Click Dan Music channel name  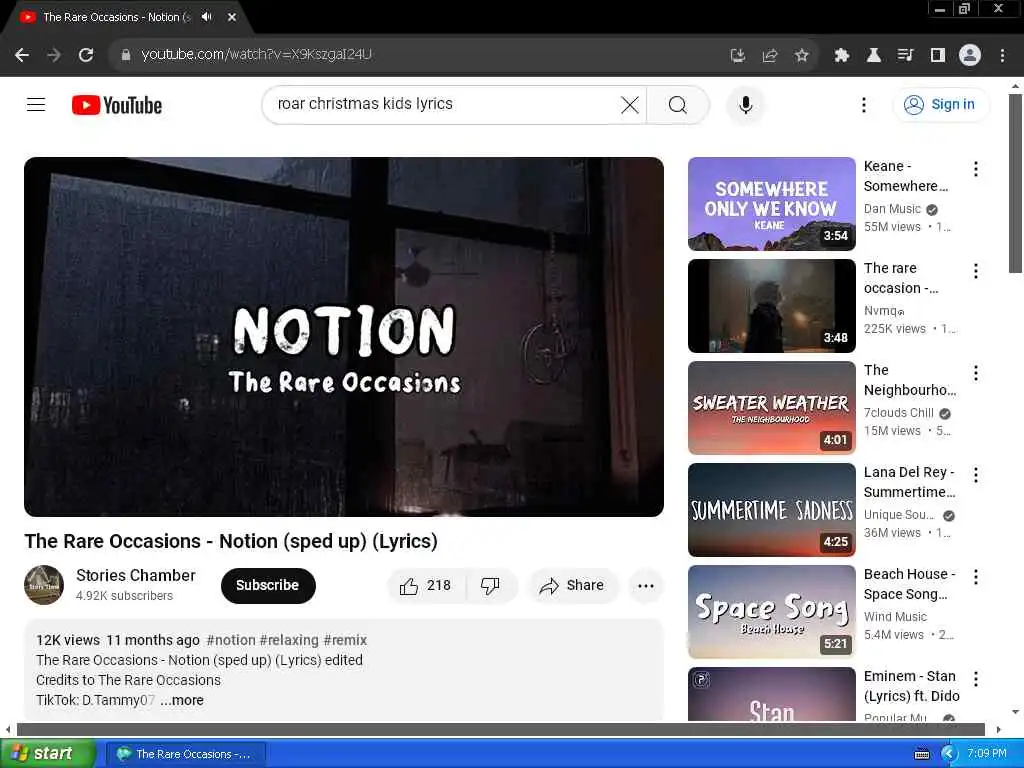pos(892,209)
